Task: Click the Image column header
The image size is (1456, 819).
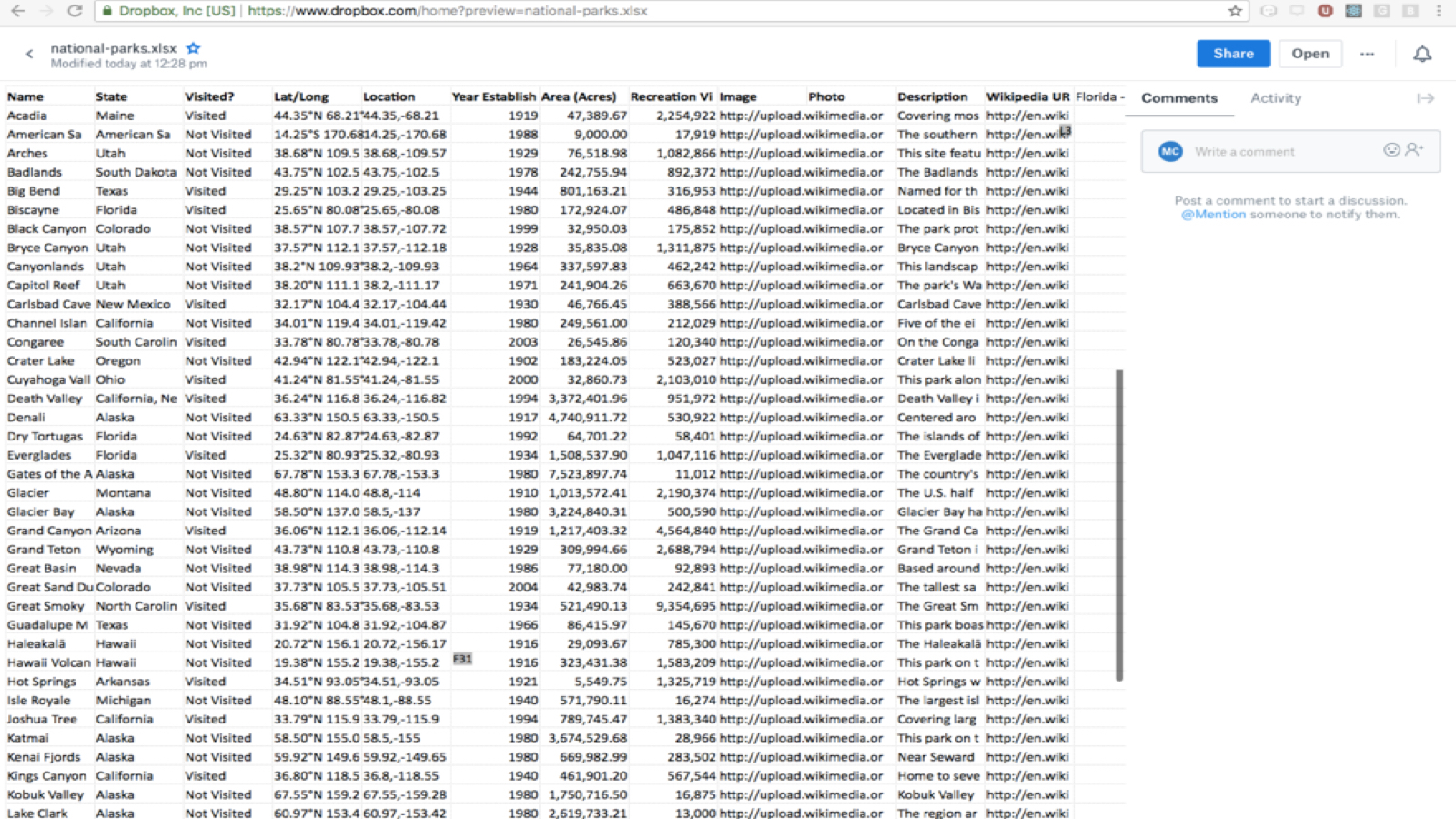Action: (x=738, y=96)
